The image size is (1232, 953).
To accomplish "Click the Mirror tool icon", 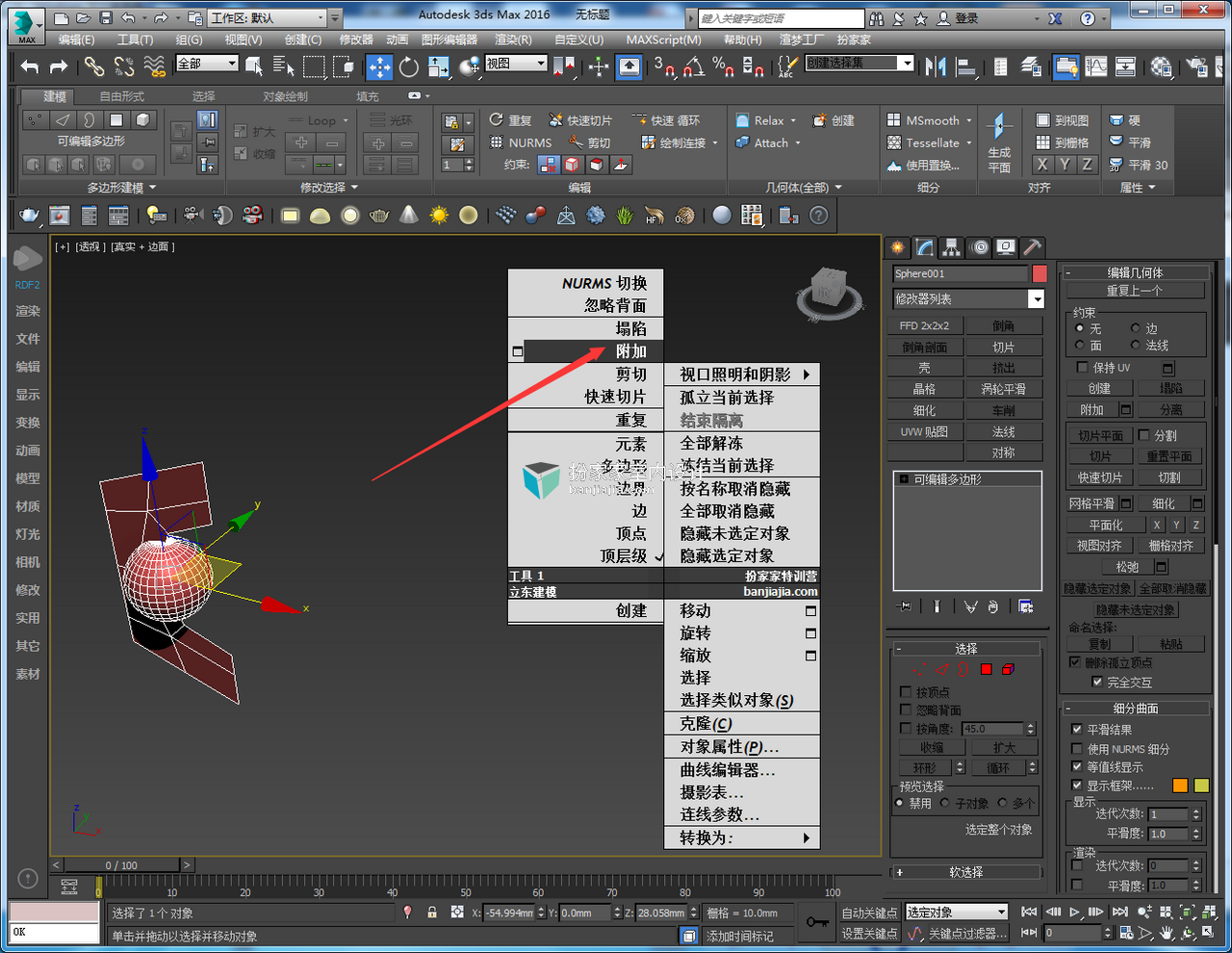I will (936, 66).
